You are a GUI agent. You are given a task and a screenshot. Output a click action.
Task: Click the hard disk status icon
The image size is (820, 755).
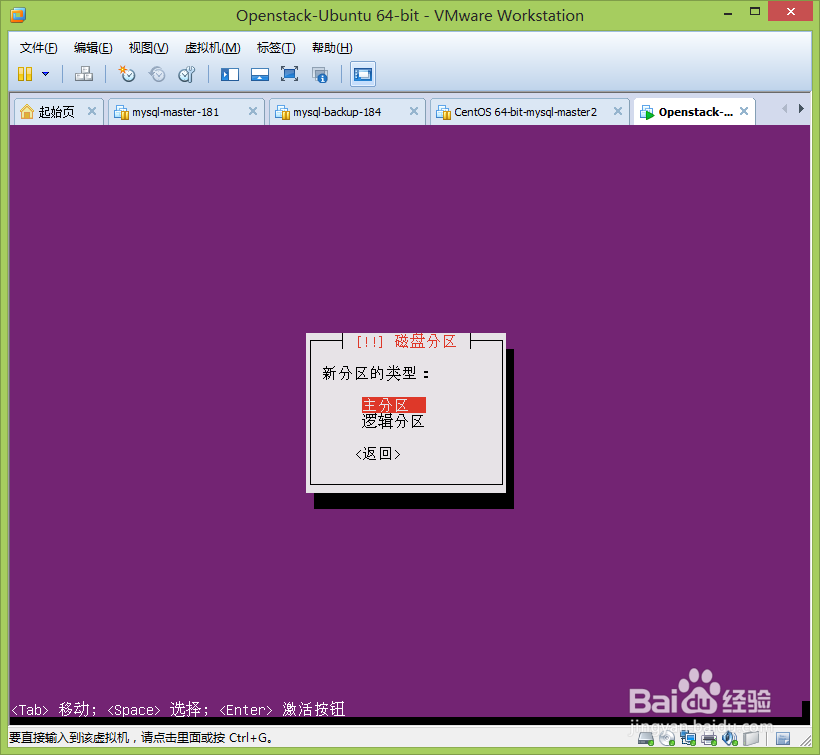pos(643,740)
